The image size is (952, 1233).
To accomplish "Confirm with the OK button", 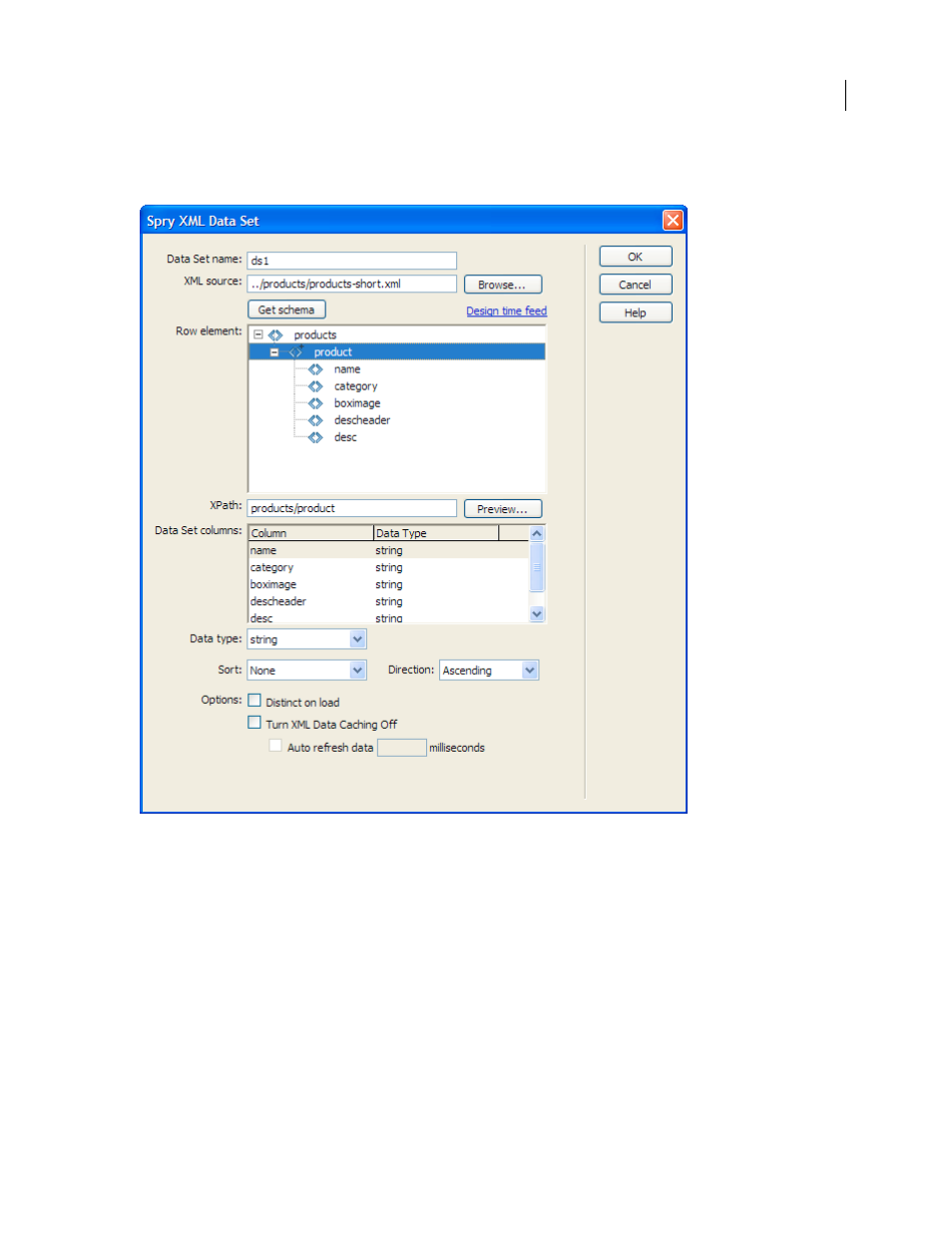I will click(636, 257).
